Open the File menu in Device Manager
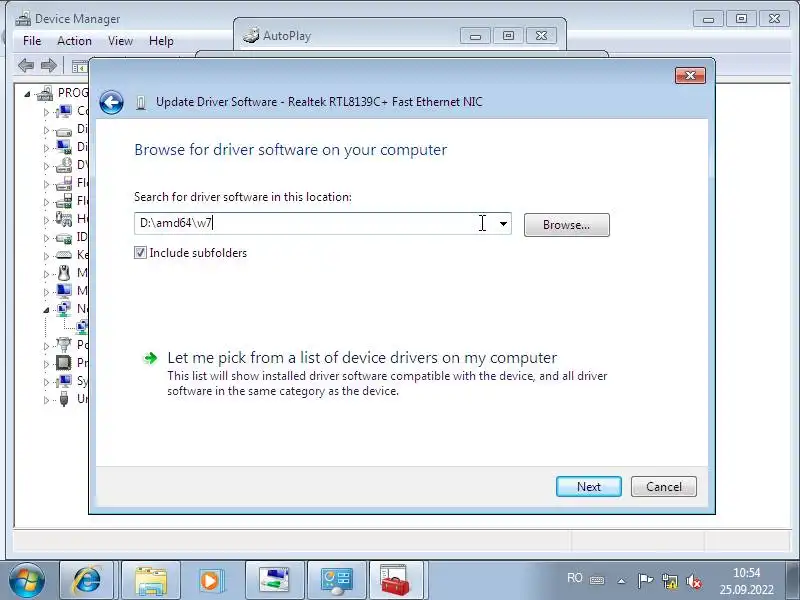800x600 pixels. 32,41
